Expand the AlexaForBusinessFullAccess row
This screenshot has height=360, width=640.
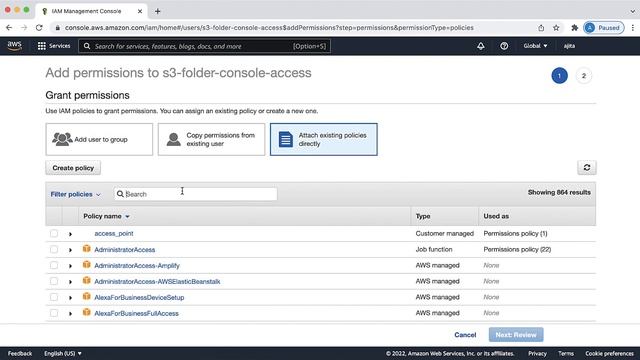70,314
